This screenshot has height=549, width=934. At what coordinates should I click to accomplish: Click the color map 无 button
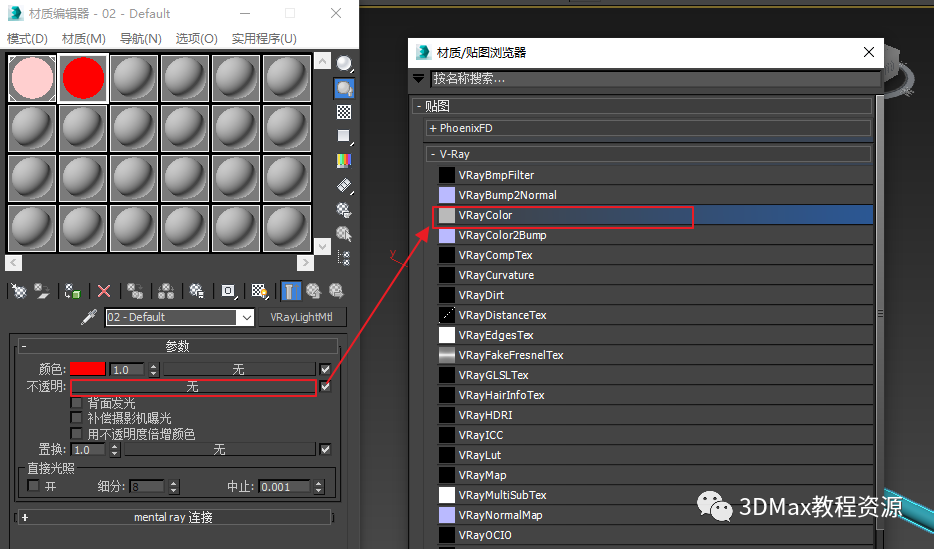coord(238,370)
